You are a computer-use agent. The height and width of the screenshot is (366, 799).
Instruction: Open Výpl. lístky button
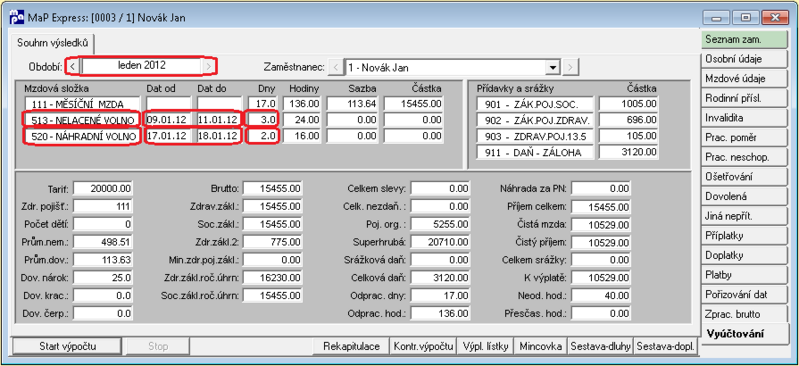click(486, 347)
